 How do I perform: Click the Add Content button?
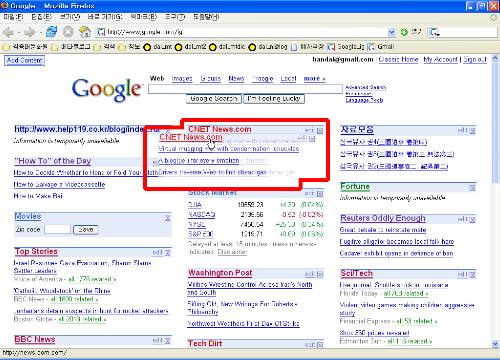tap(24, 60)
